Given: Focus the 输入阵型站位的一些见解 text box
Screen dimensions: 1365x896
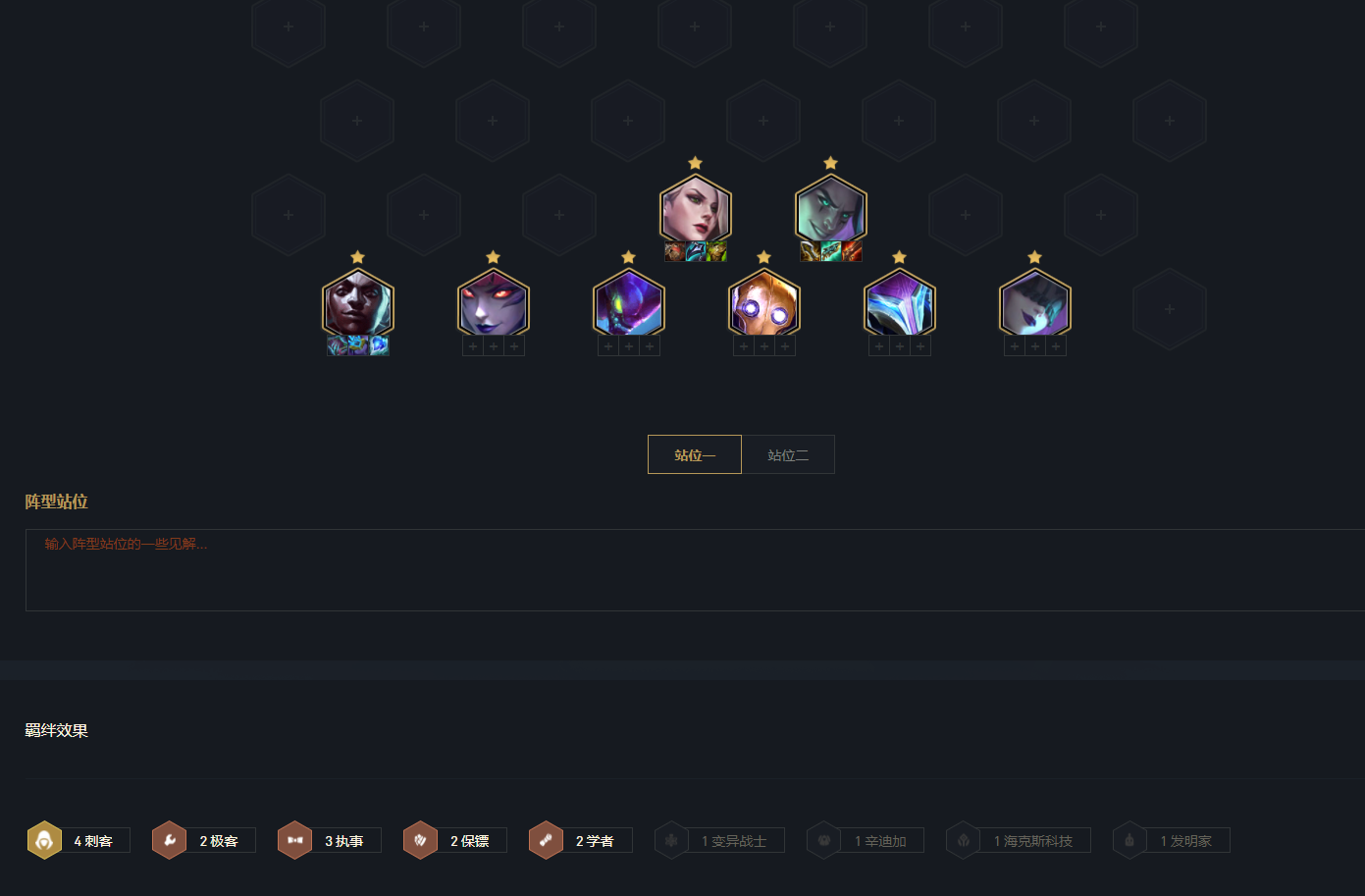Looking at the screenshot, I should tap(695, 570).
